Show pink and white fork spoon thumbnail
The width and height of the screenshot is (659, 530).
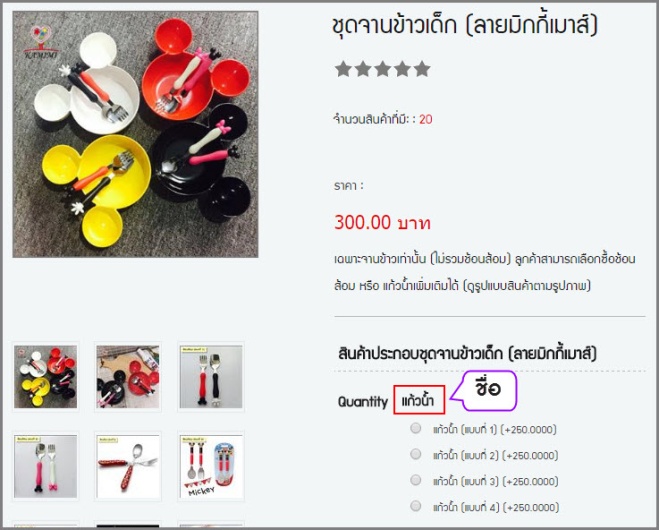(x=45, y=467)
